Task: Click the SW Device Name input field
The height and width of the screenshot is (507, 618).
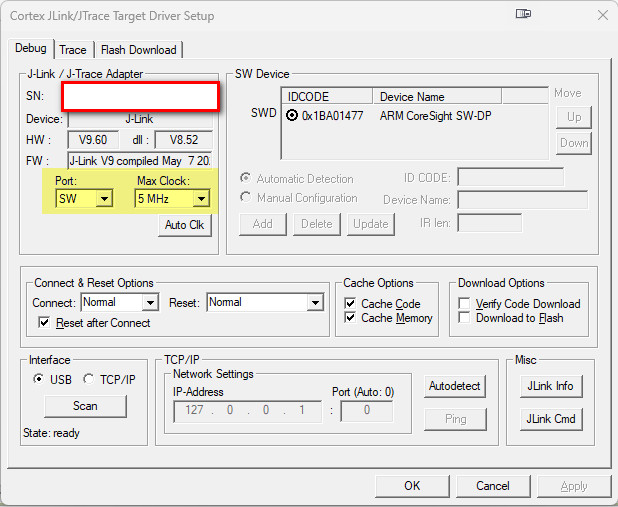Action: (x=523, y=200)
